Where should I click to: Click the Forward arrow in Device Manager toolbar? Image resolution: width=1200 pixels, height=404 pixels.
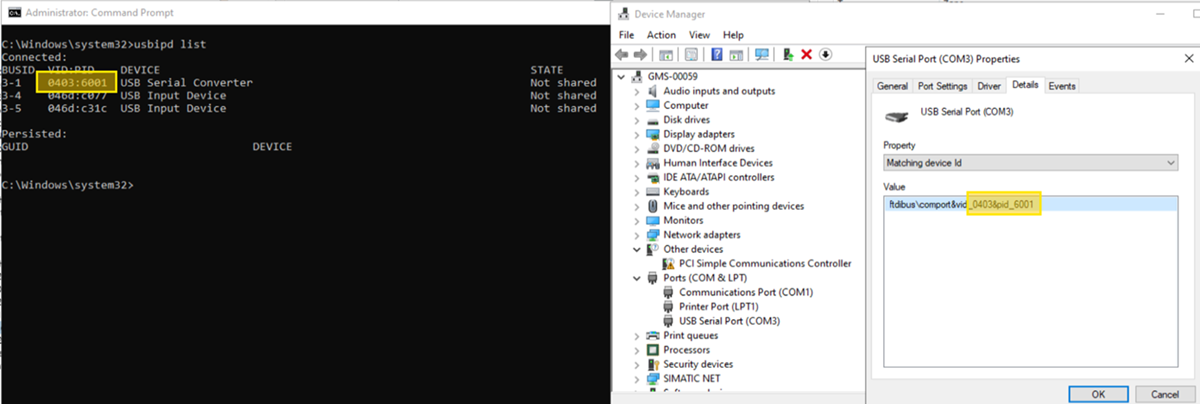tap(640, 54)
